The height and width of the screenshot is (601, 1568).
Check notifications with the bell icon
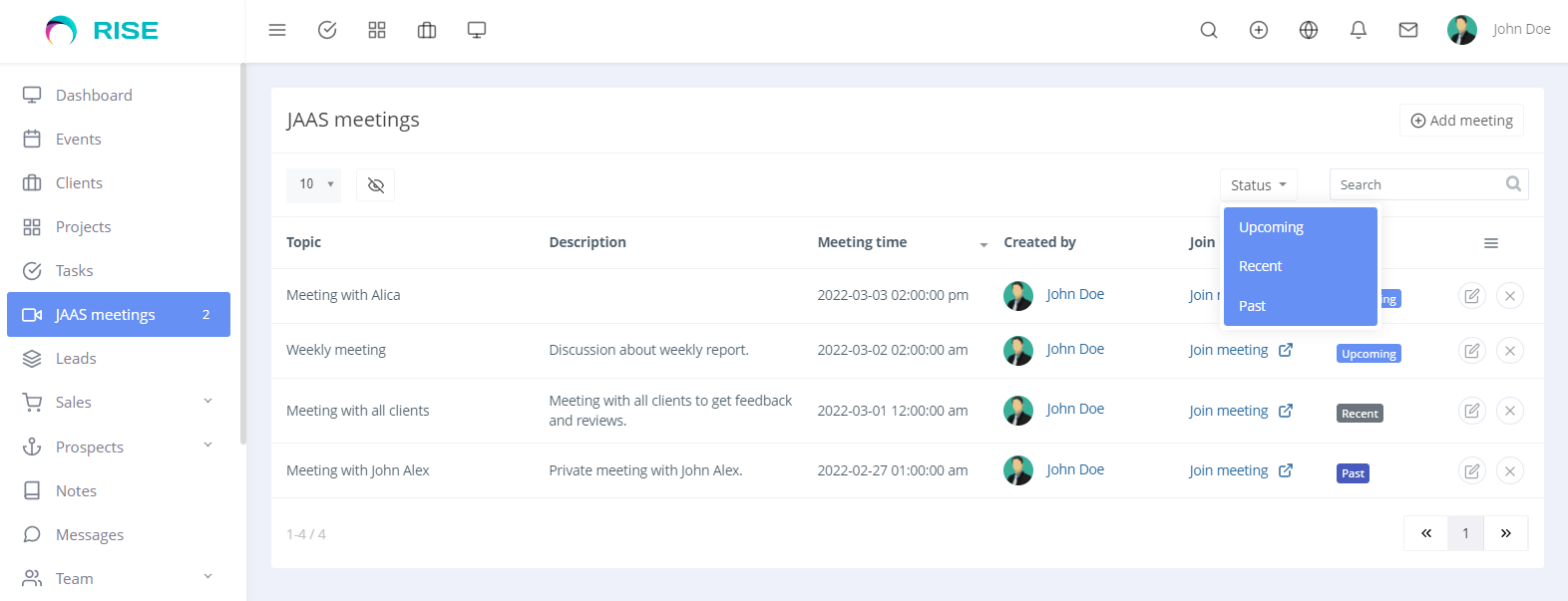pyautogui.click(x=1358, y=30)
